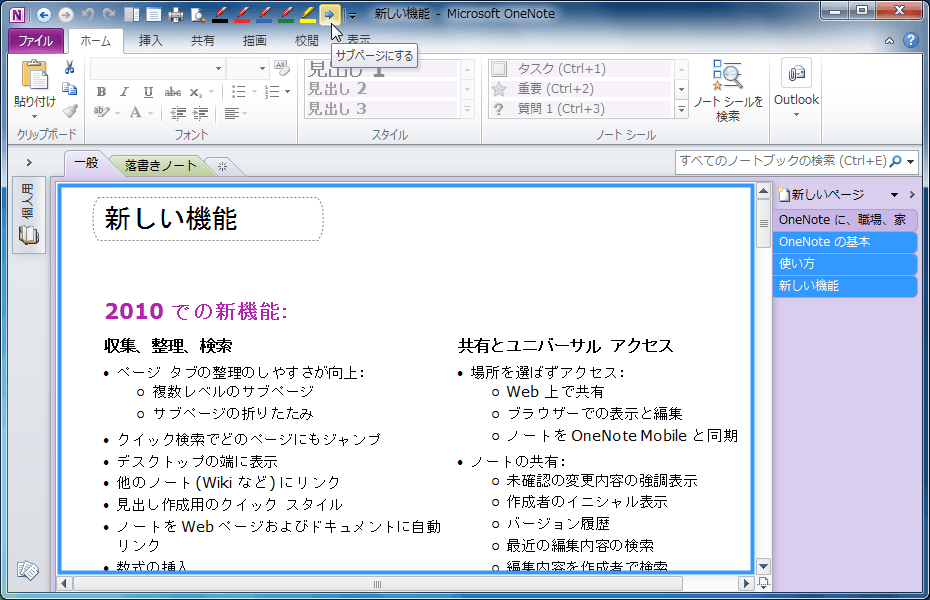The width and height of the screenshot is (930, 600).
Task: Click the Make Subpage arrow button
Action: pyautogui.click(x=330, y=15)
